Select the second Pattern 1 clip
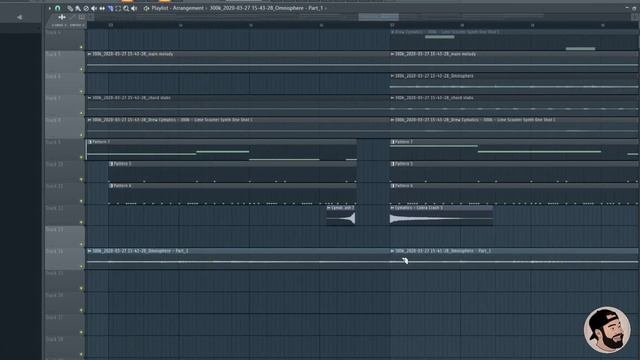Viewport: 640px width, 360px height. (x=514, y=172)
